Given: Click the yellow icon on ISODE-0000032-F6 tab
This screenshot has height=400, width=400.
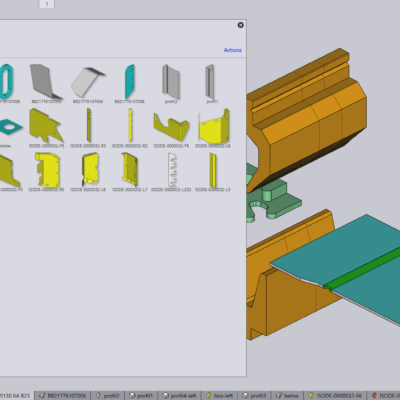Looking at the screenshot, I should coord(311,396).
